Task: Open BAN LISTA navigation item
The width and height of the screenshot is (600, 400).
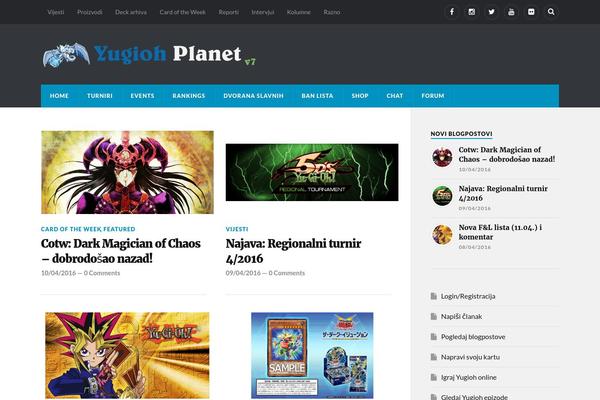Action: (x=317, y=96)
